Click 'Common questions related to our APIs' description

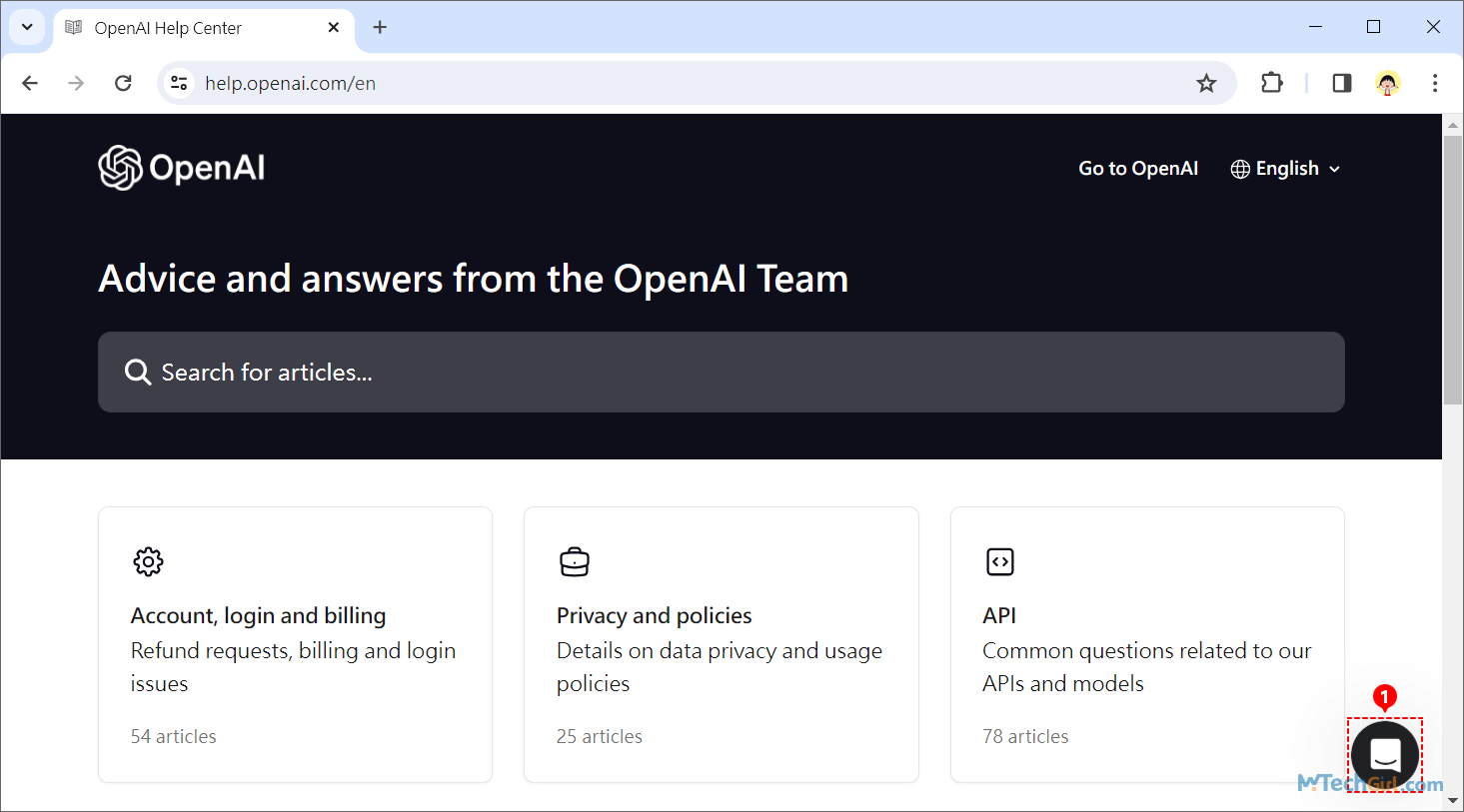(1147, 667)
